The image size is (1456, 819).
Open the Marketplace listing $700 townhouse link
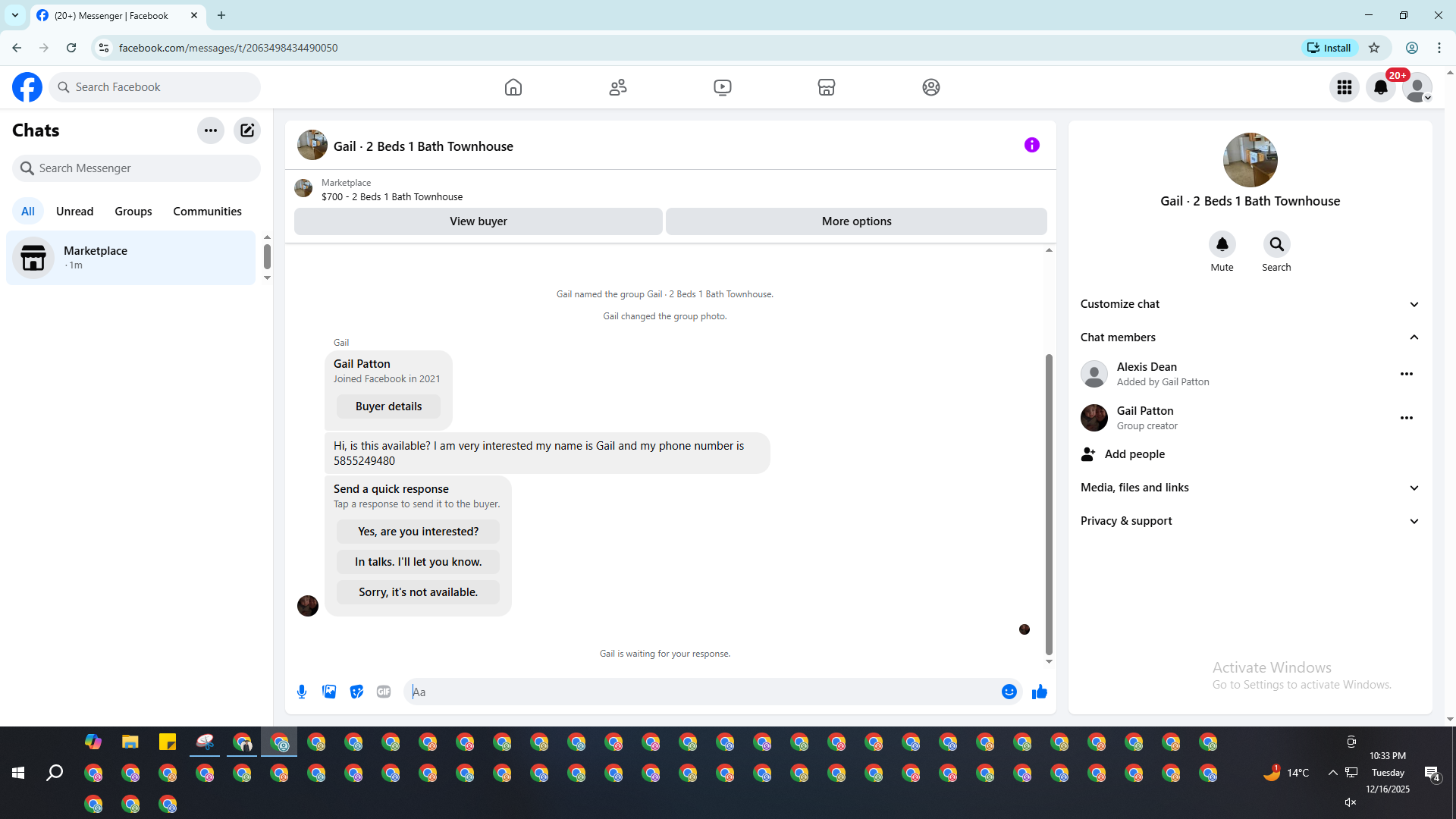coord(391,197)
